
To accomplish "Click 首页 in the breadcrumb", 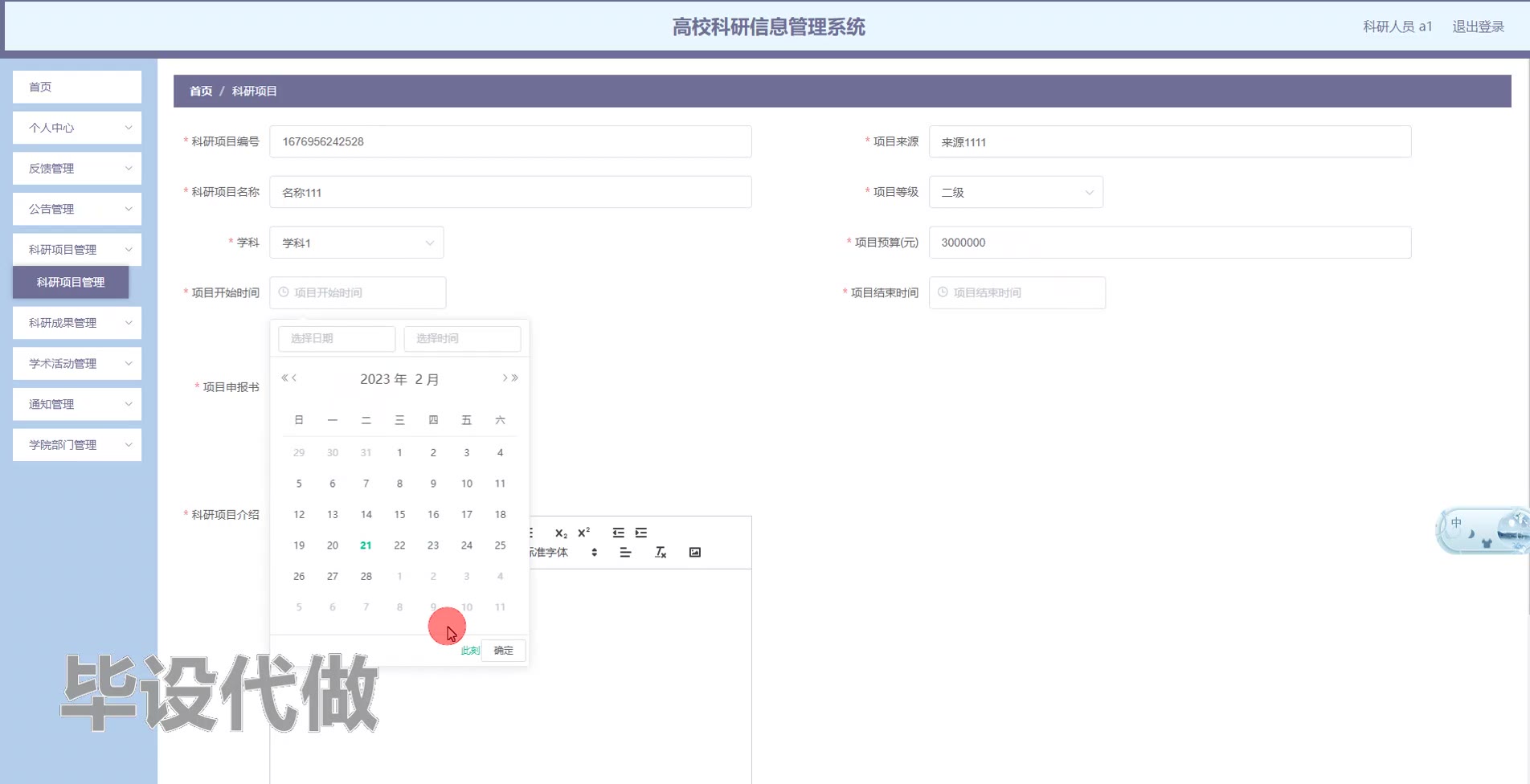I will click(201, 91).
